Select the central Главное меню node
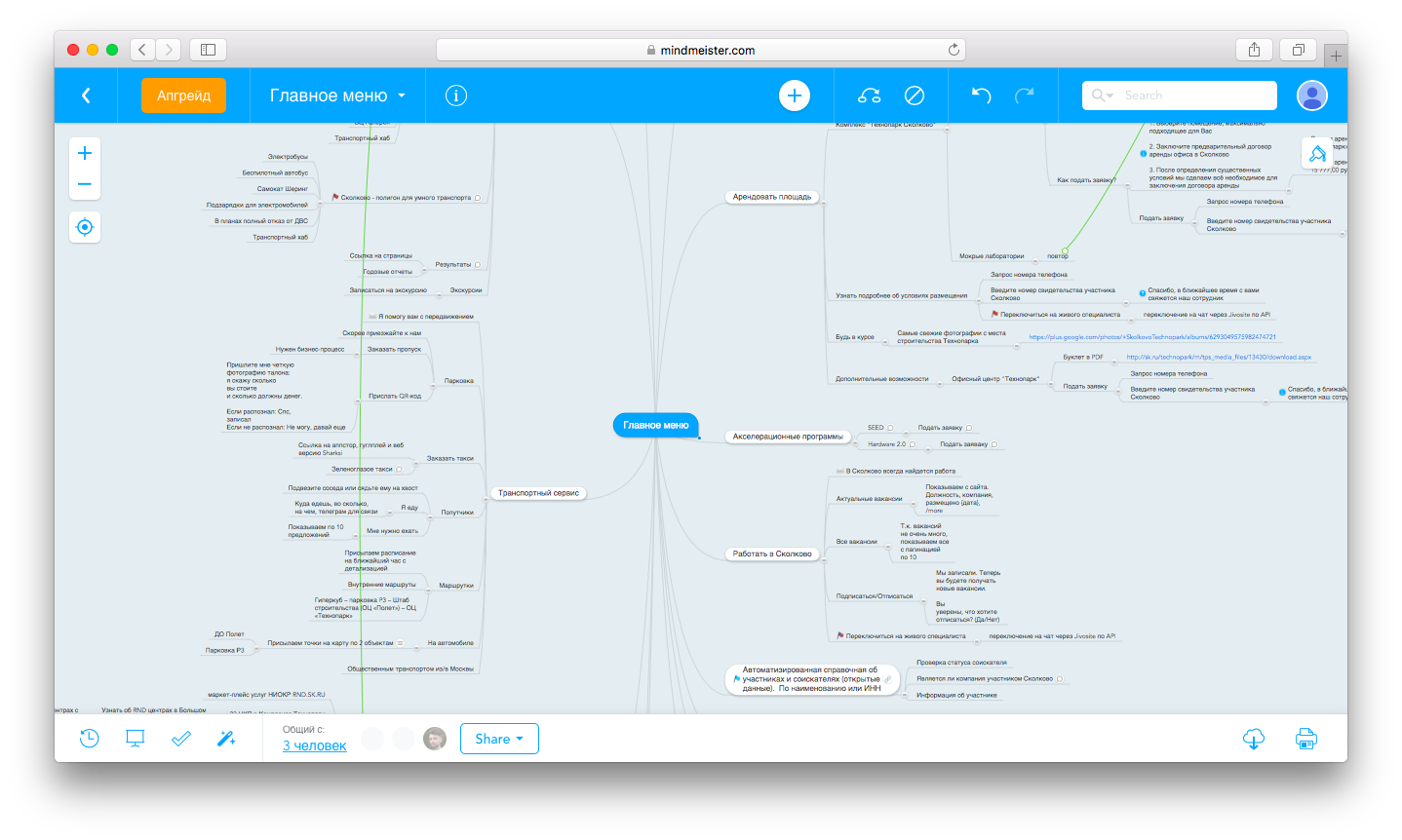Screen dimensions: 1402x840 point(656,425)
